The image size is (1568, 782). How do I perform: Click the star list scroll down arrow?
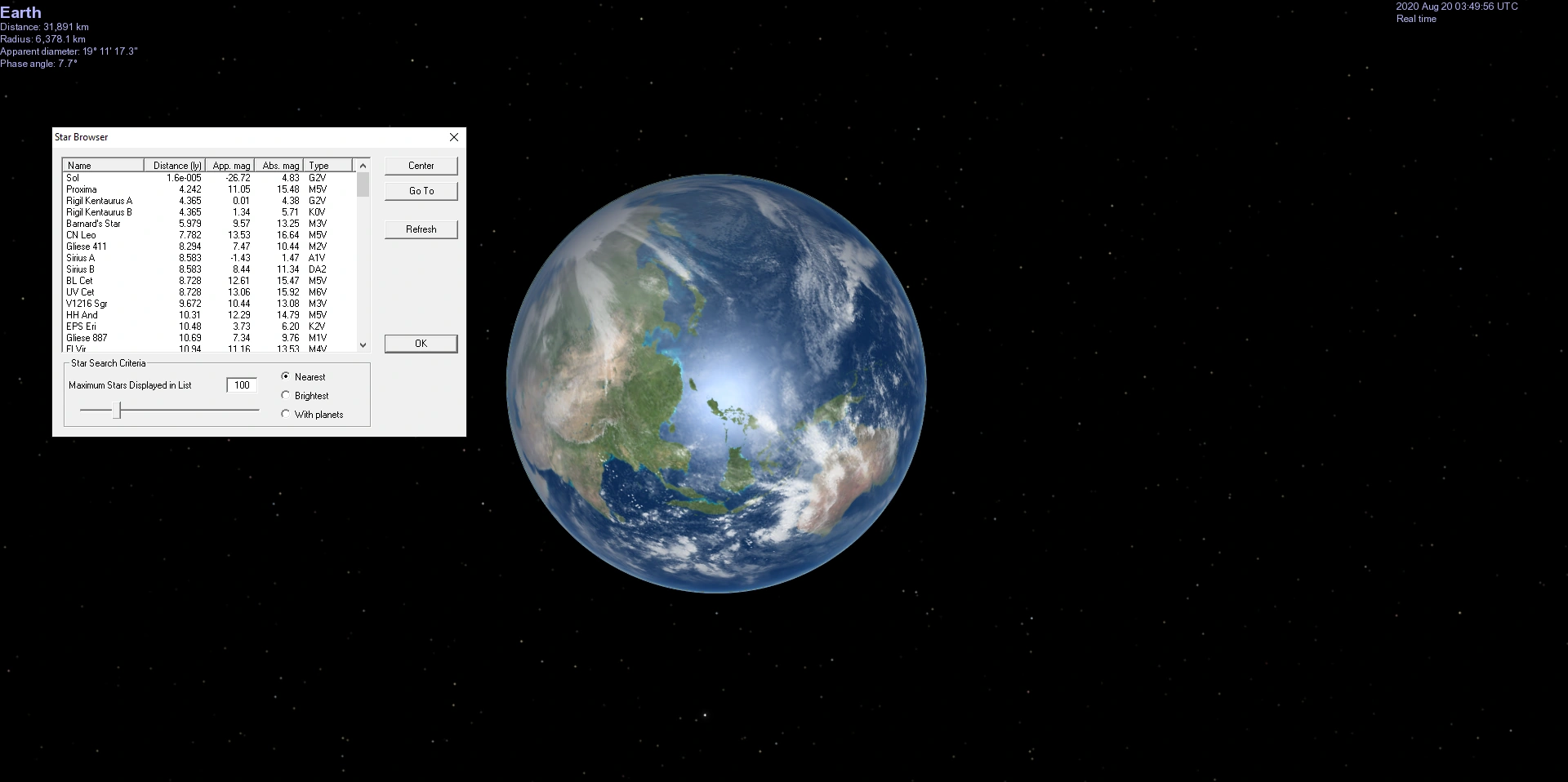coord(363,345)
